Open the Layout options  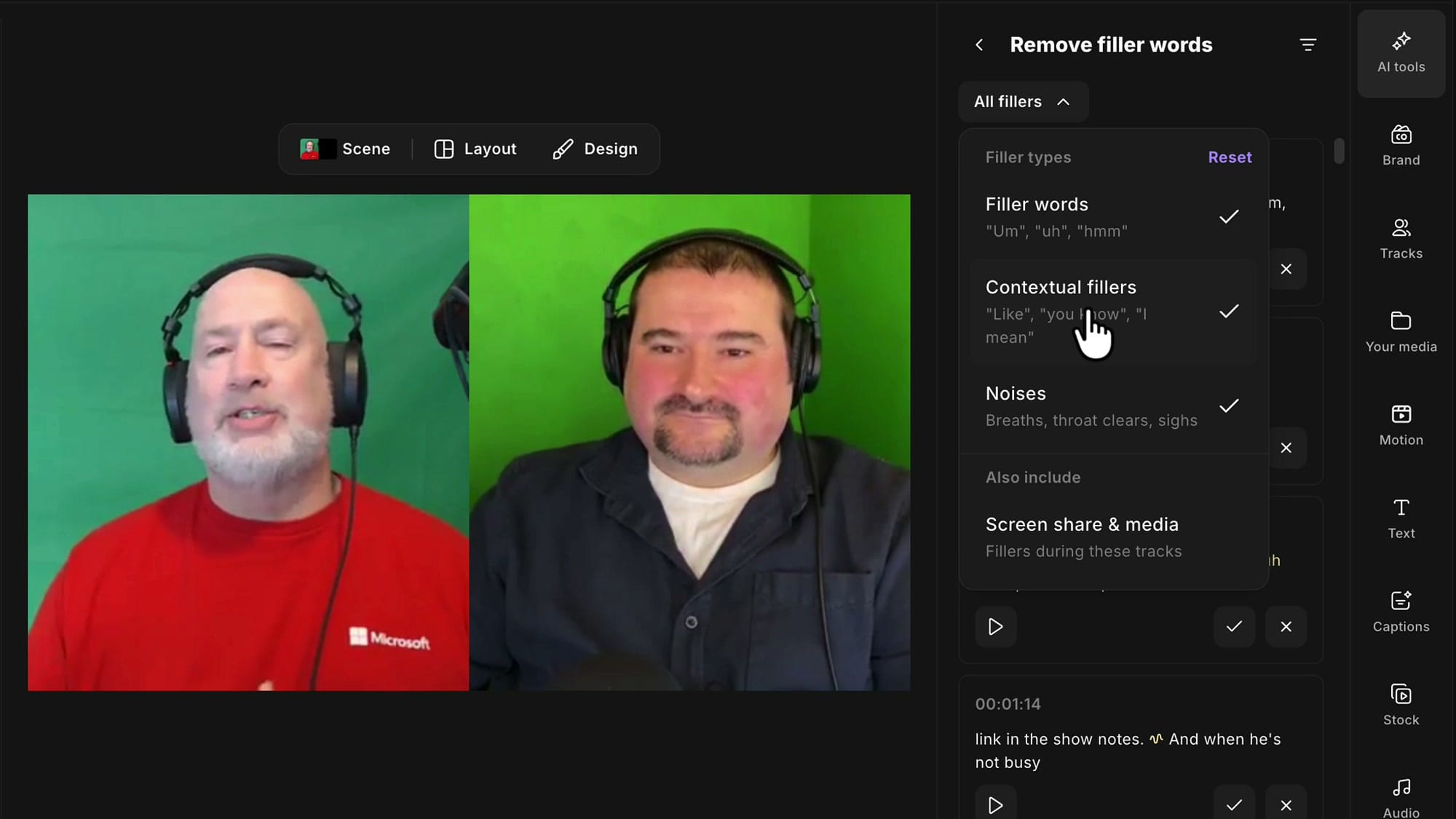[x=475, y=149]
